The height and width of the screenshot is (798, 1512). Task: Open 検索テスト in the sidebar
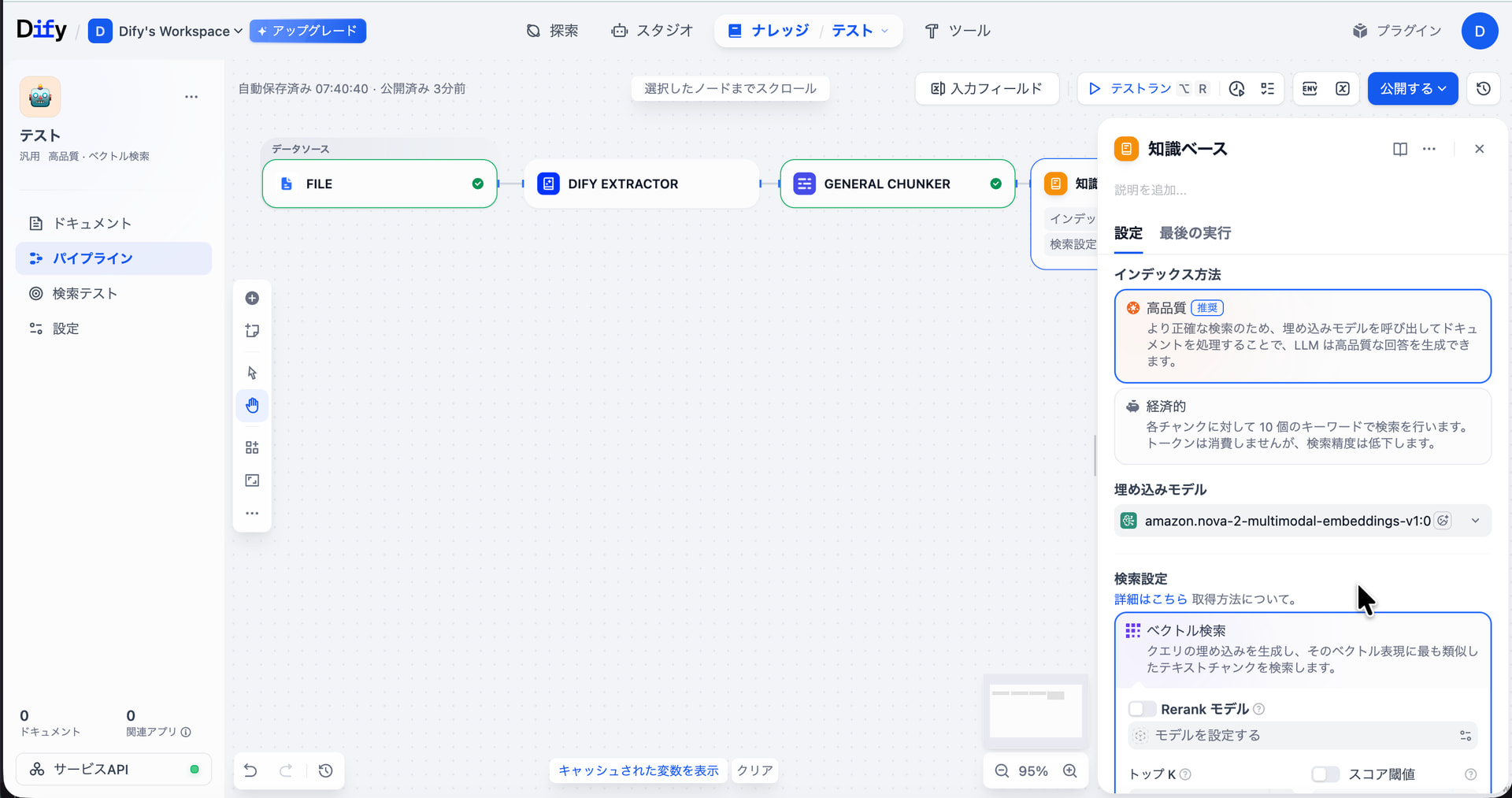pos(113,294)
